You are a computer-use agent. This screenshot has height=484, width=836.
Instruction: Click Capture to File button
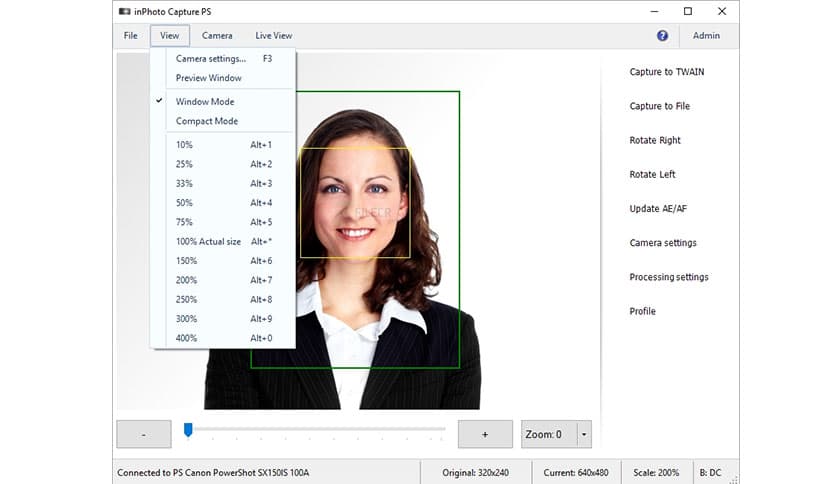[659, 106]
